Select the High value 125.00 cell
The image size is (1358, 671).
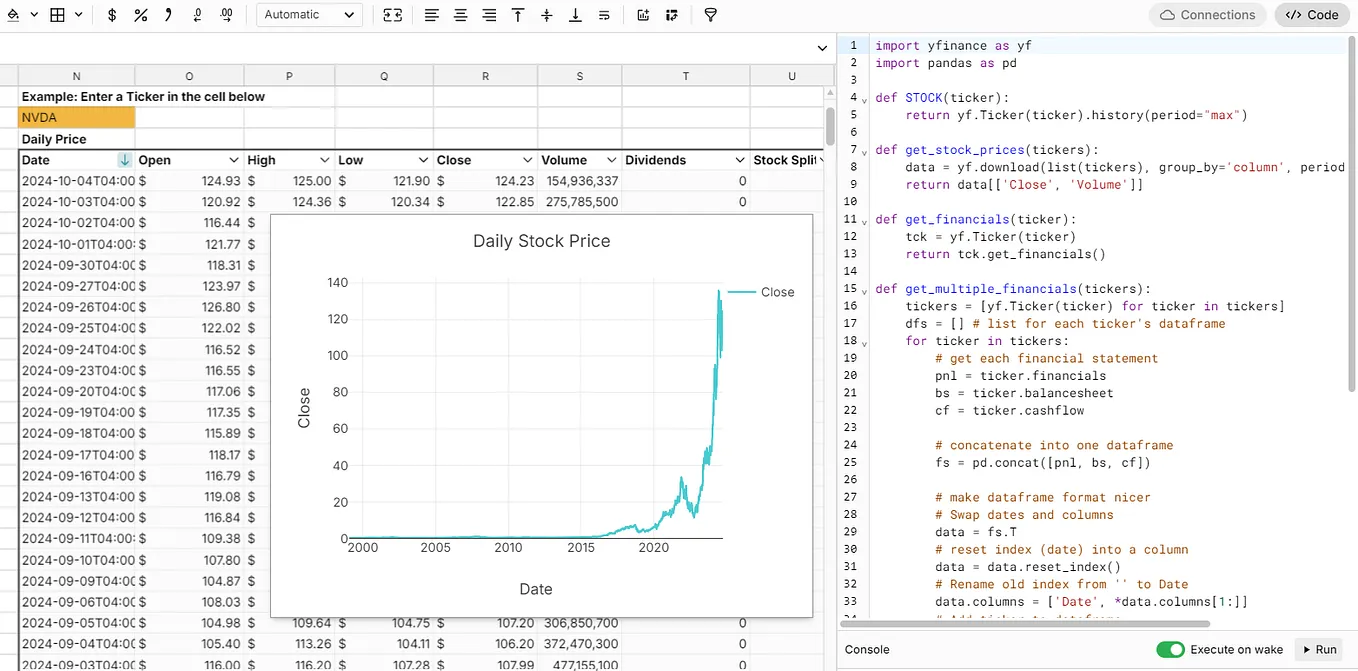(289, 181)
